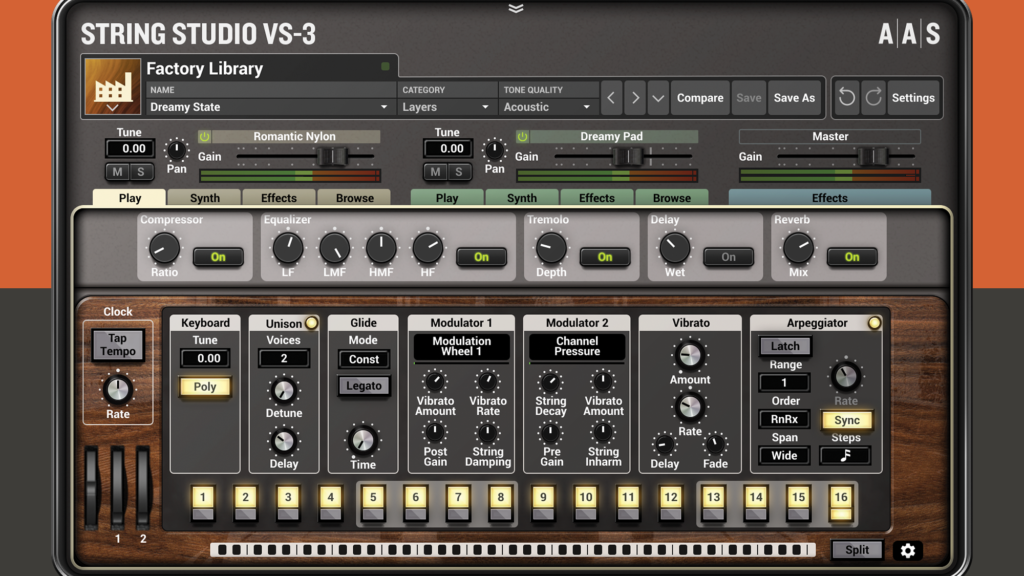The width and height of the screenshot is (1024, 576).
Task: Click the AAS logo
Action: (x=909, y=33)
